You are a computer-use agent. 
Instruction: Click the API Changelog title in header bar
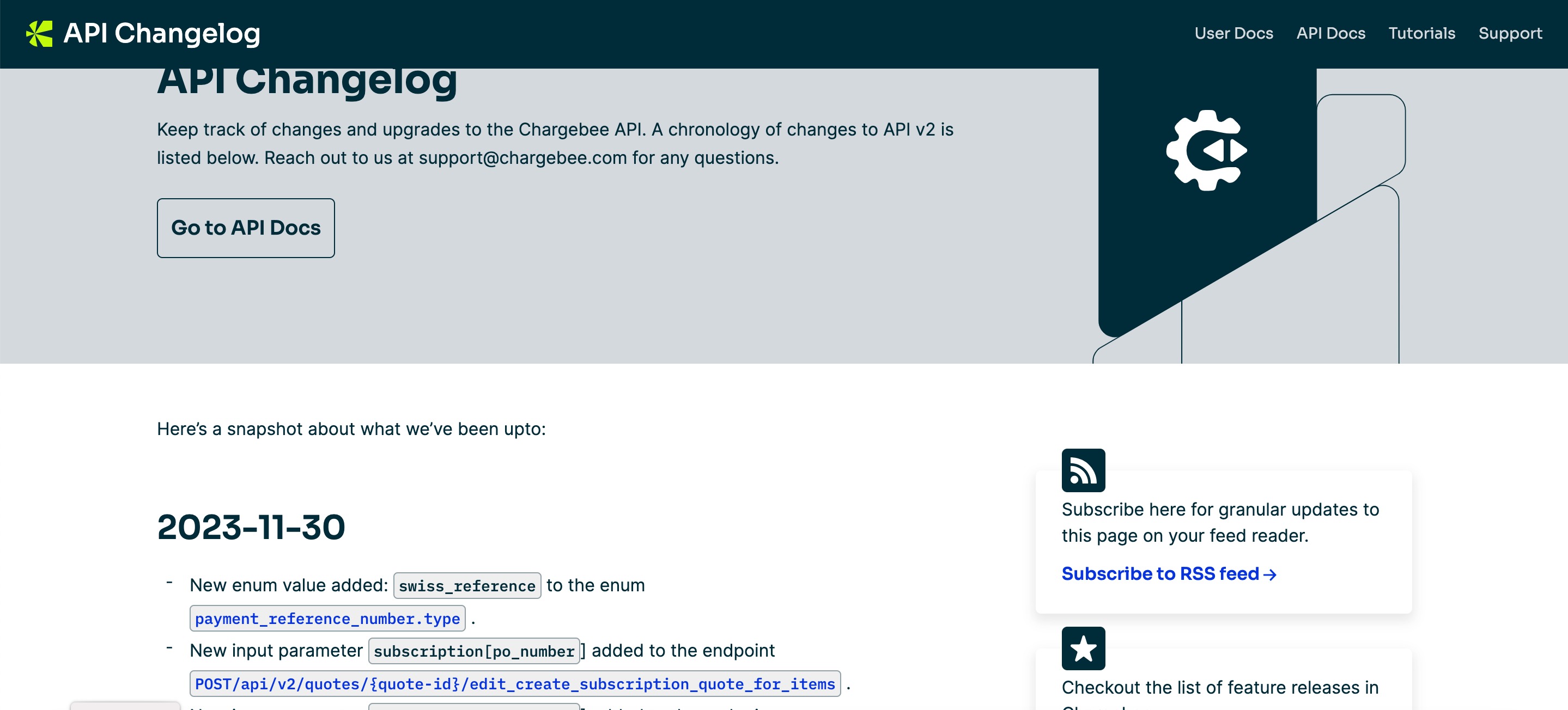161,33
